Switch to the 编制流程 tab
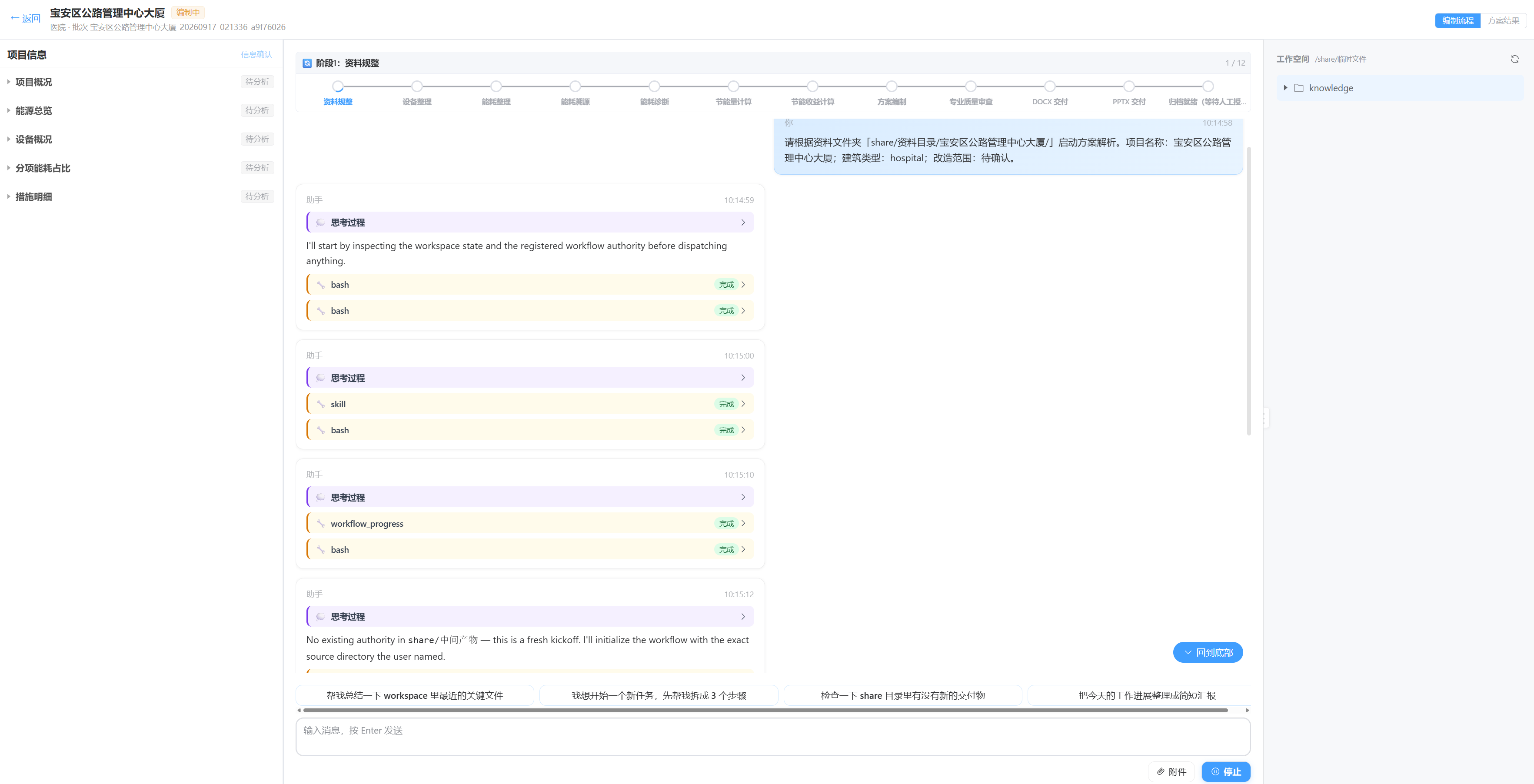1534x784 pixels. (1457, 20)
